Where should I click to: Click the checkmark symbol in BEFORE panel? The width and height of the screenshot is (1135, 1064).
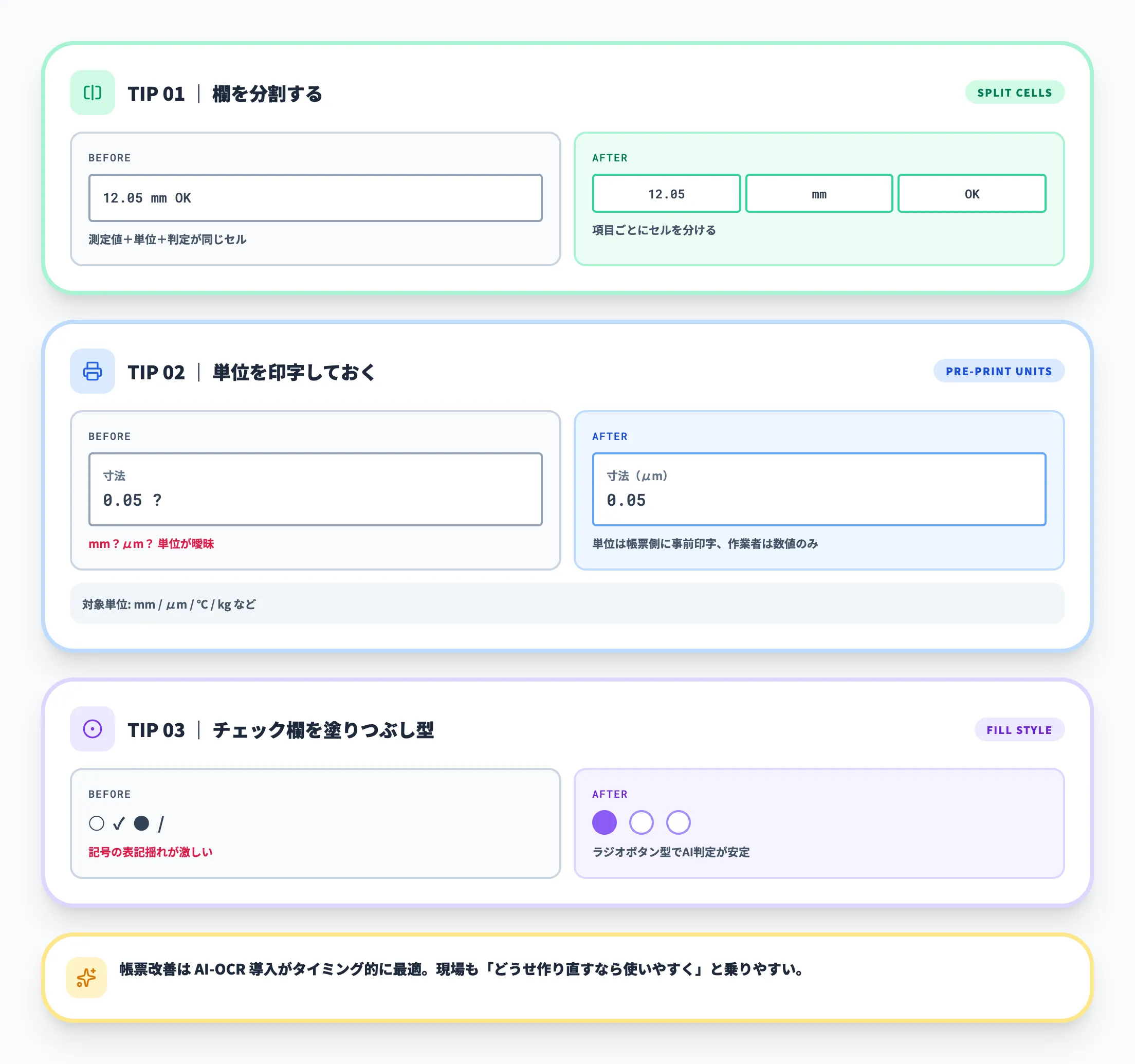(x=119, y=823)
